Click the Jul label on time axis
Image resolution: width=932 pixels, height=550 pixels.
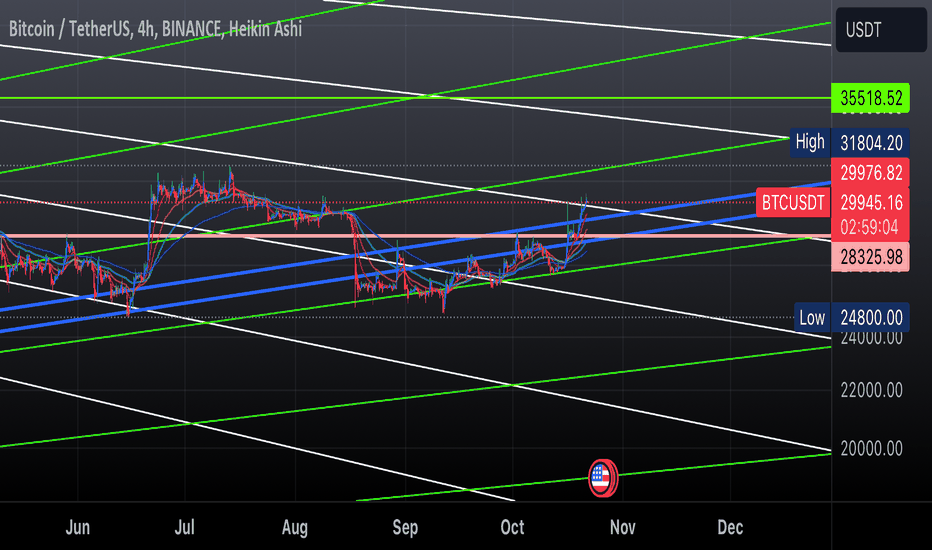pyautogui.click(x=185, y=527)
